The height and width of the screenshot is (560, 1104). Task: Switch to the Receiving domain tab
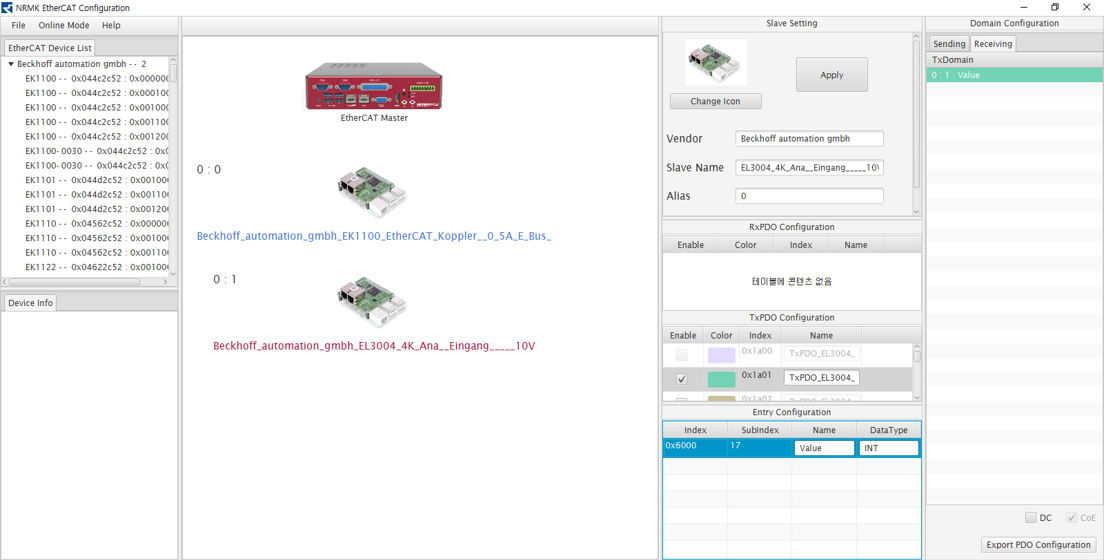tap(993, 44)
